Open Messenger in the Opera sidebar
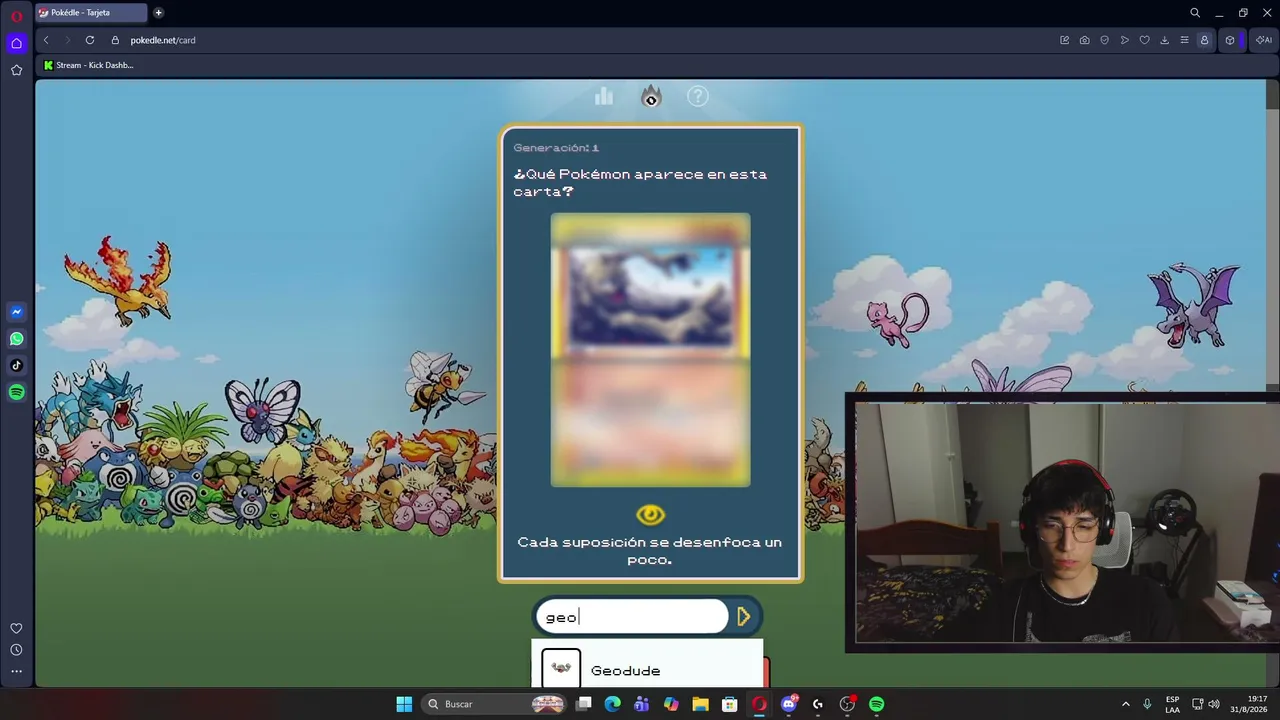This screenshot has height=720, width=1280. [16, 312]
